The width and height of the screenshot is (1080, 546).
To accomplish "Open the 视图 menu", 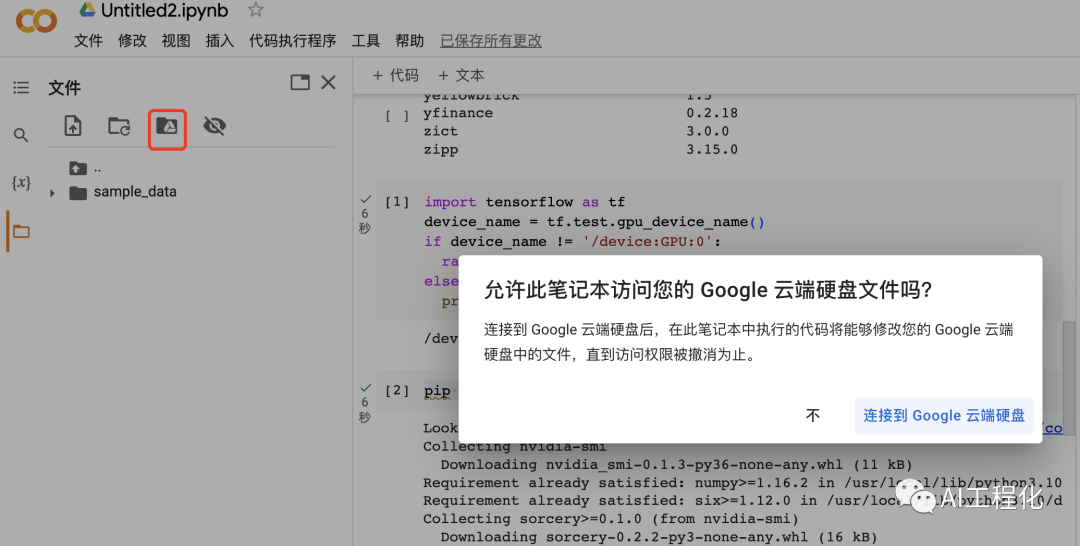I will point(176,41).
